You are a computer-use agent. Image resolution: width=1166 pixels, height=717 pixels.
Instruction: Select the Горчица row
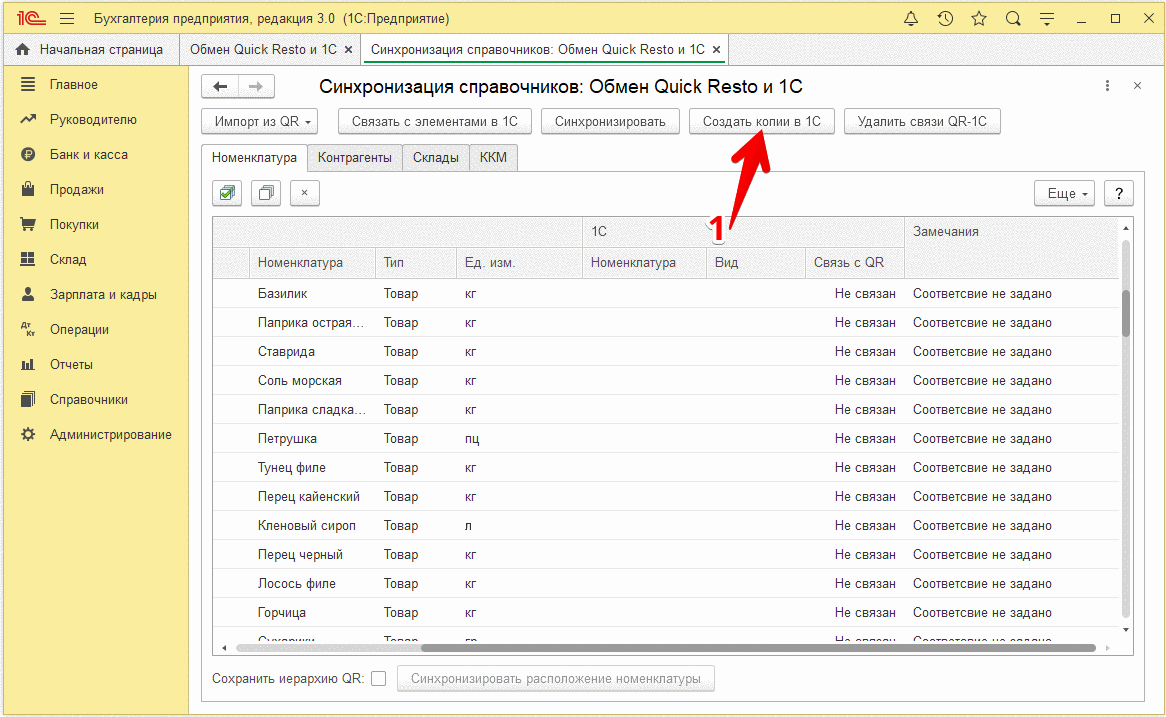666,613
